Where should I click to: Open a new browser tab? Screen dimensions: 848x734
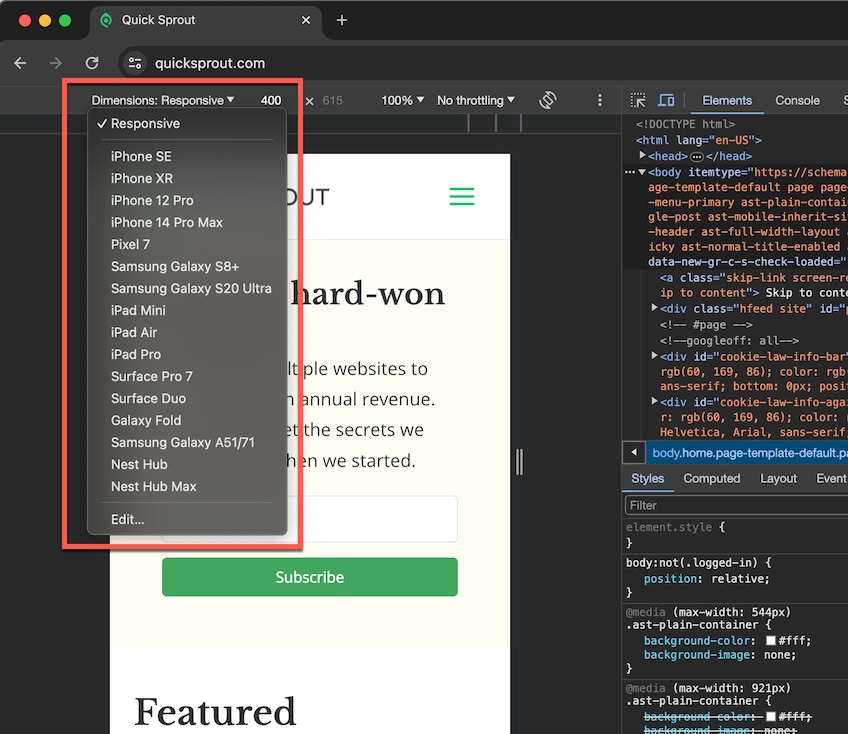342,20
